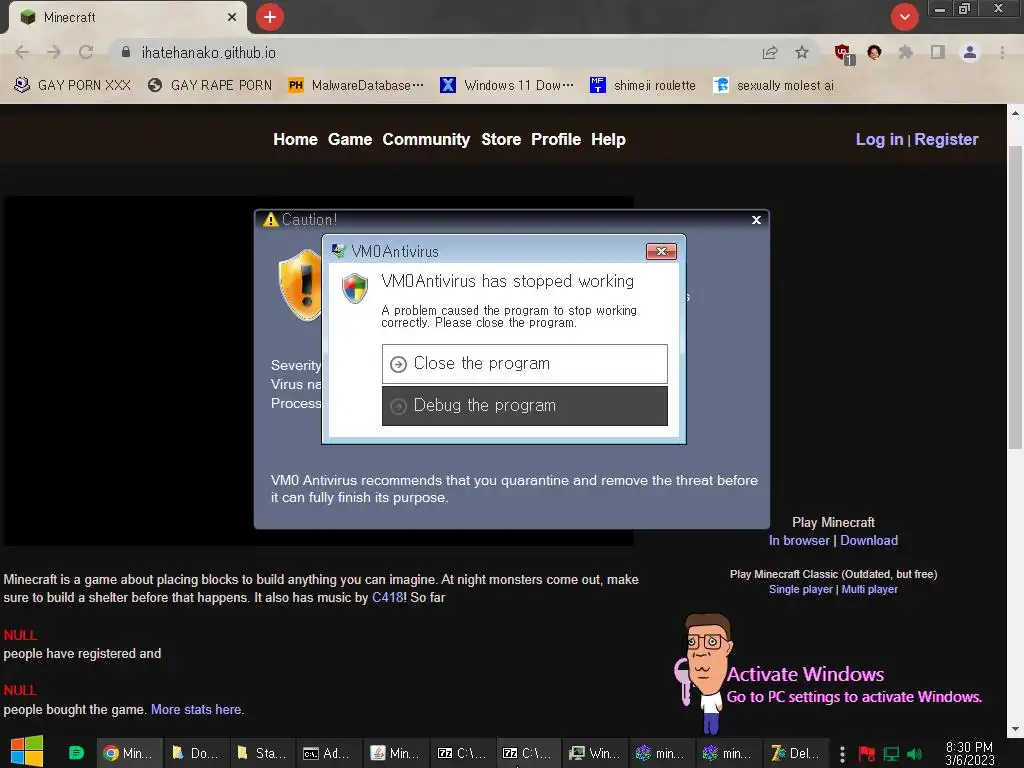Open the More stats here link
The image size is (1024, 768).
pos(196,709)
